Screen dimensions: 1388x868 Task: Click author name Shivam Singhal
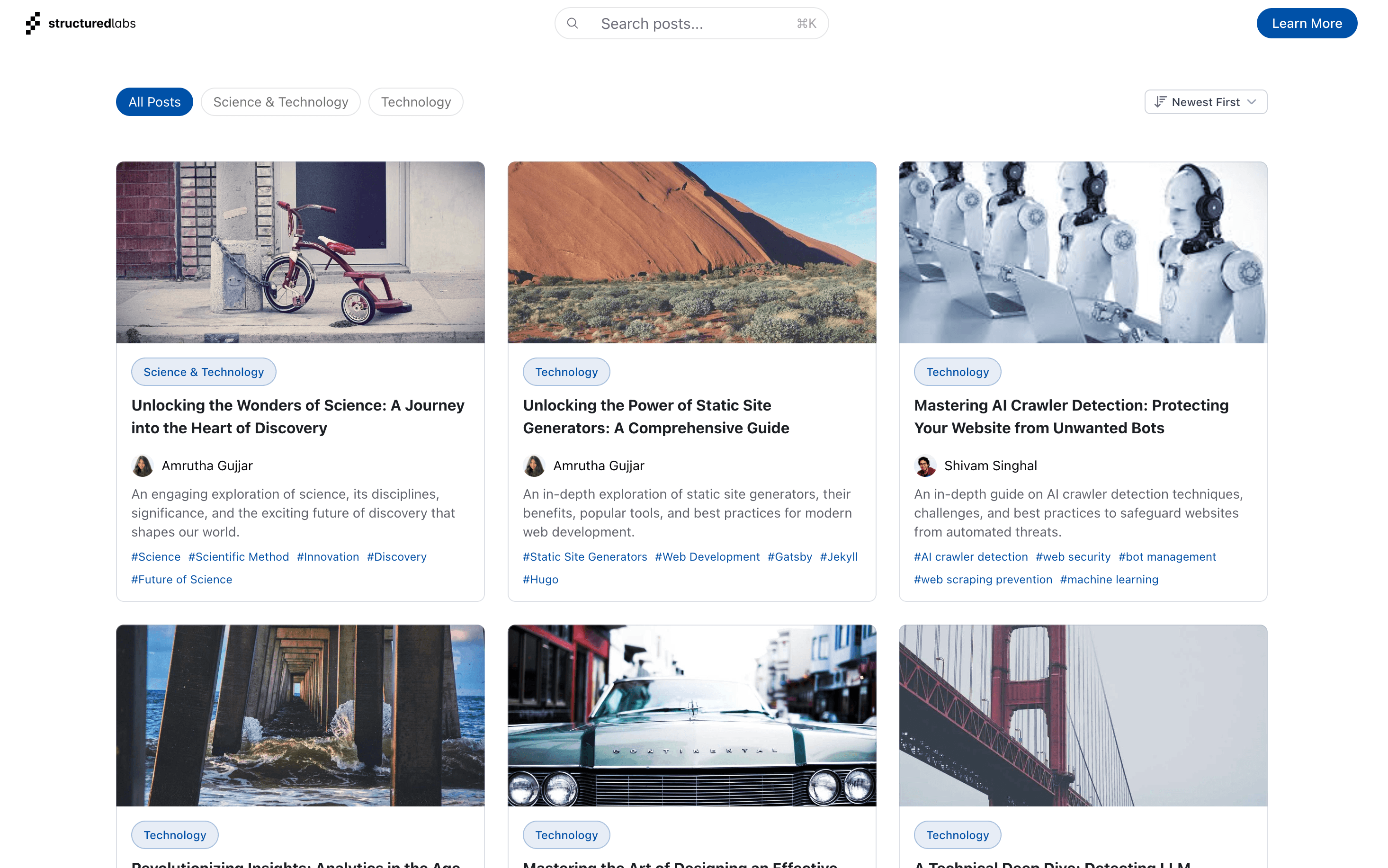pos(990,465)
